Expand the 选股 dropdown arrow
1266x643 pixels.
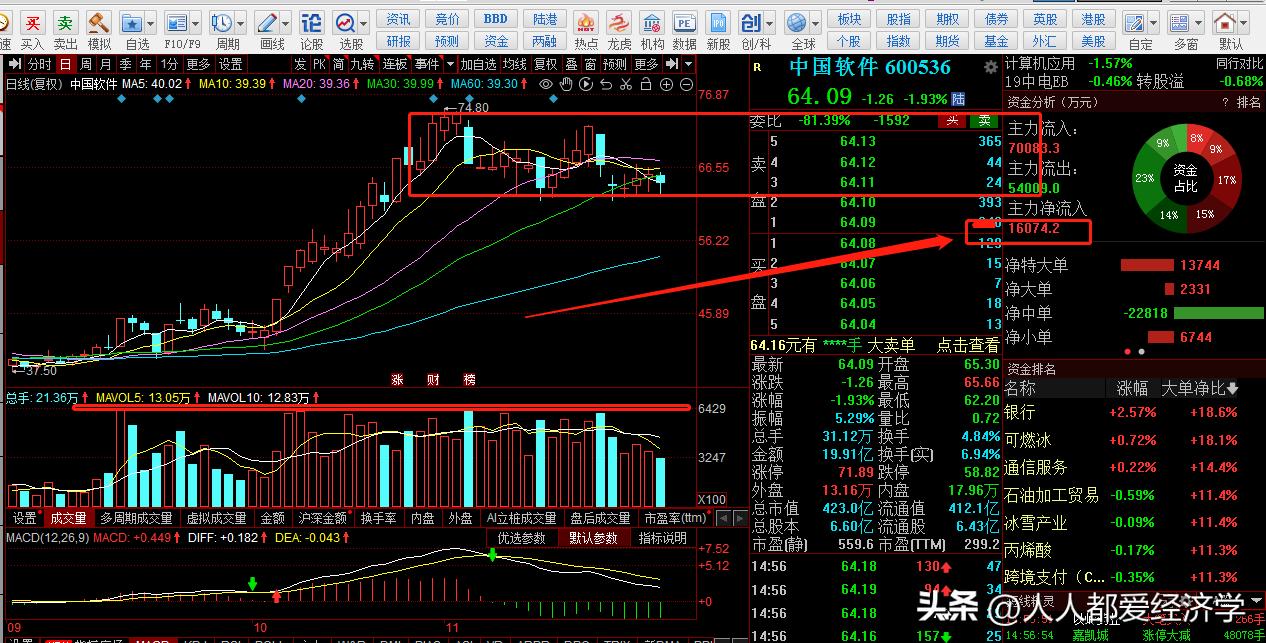[x=364, y=22]
